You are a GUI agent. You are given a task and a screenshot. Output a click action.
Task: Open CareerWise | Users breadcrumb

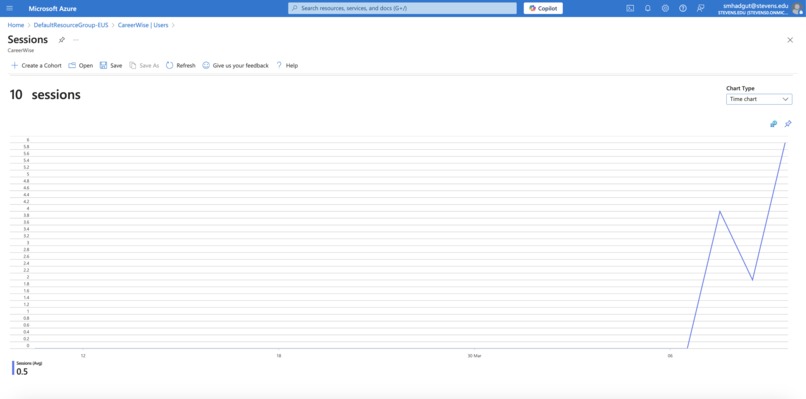[x=143, y=25]
